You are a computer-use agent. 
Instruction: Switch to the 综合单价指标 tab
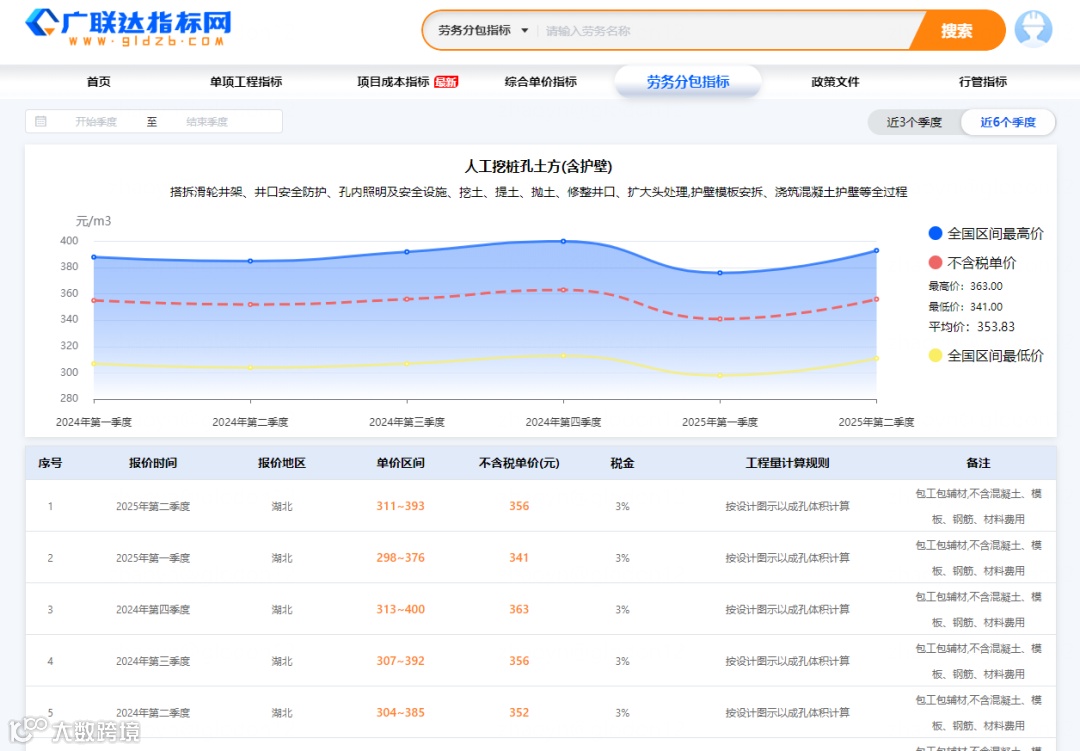coord(541,82)
